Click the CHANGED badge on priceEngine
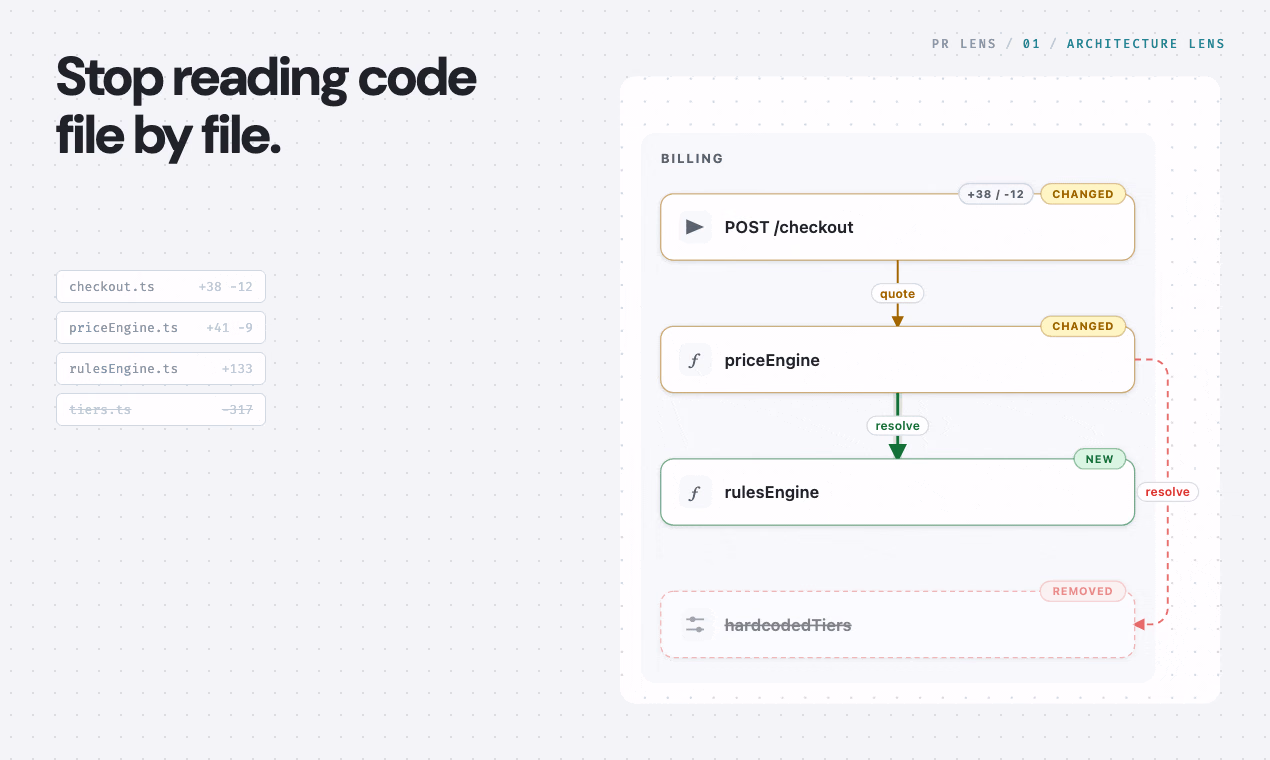 point(1083,326)
